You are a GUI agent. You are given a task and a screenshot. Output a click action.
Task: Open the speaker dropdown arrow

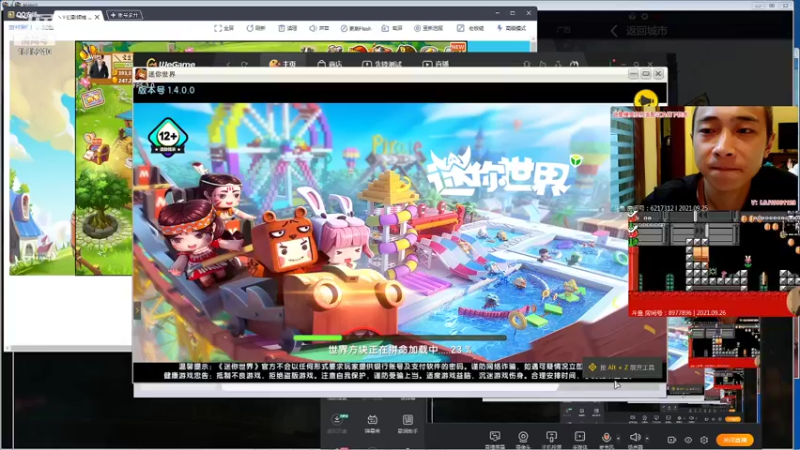(x=647, y=438)
